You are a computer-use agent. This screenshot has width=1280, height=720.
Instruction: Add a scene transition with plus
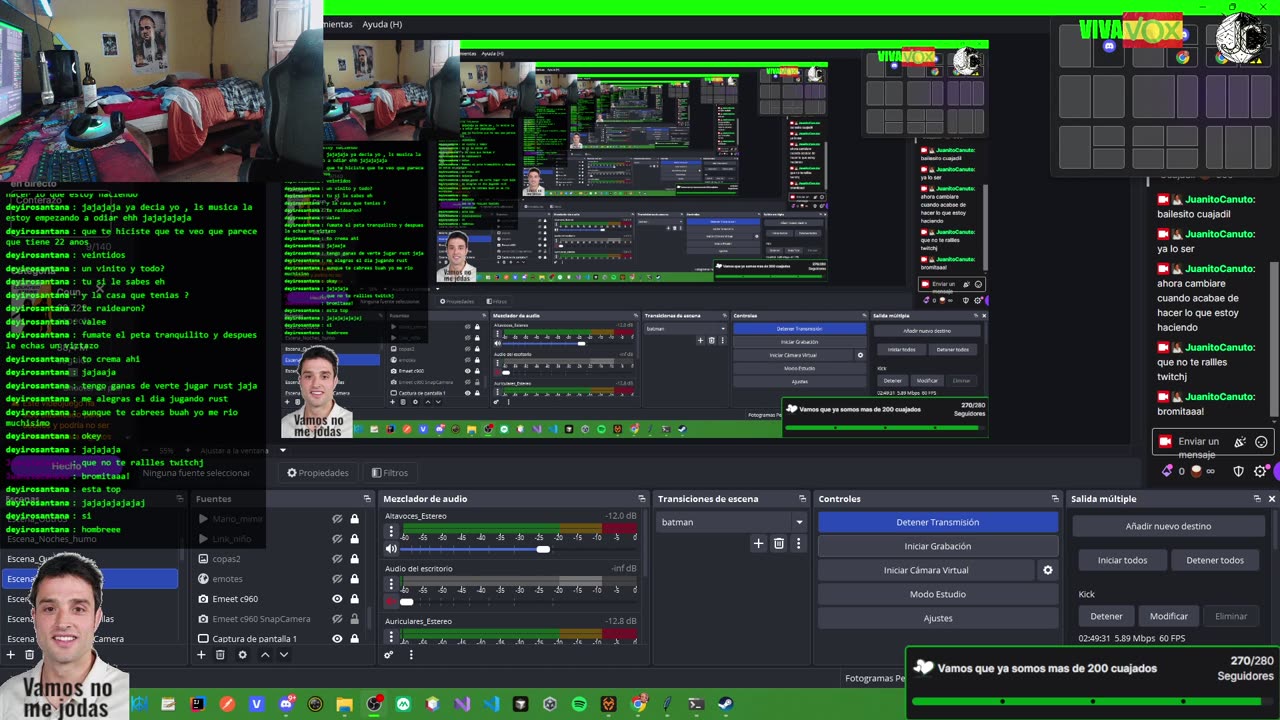pyautogui.click(x=758, y=543)
